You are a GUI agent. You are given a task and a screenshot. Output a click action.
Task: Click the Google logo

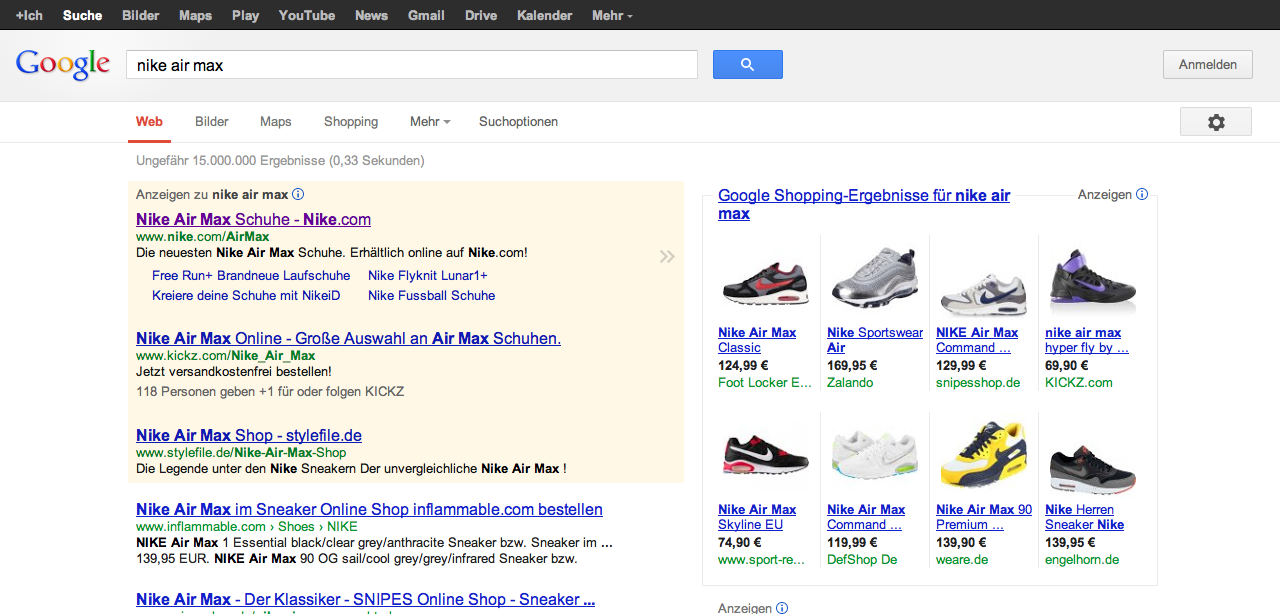coord(62,64)
